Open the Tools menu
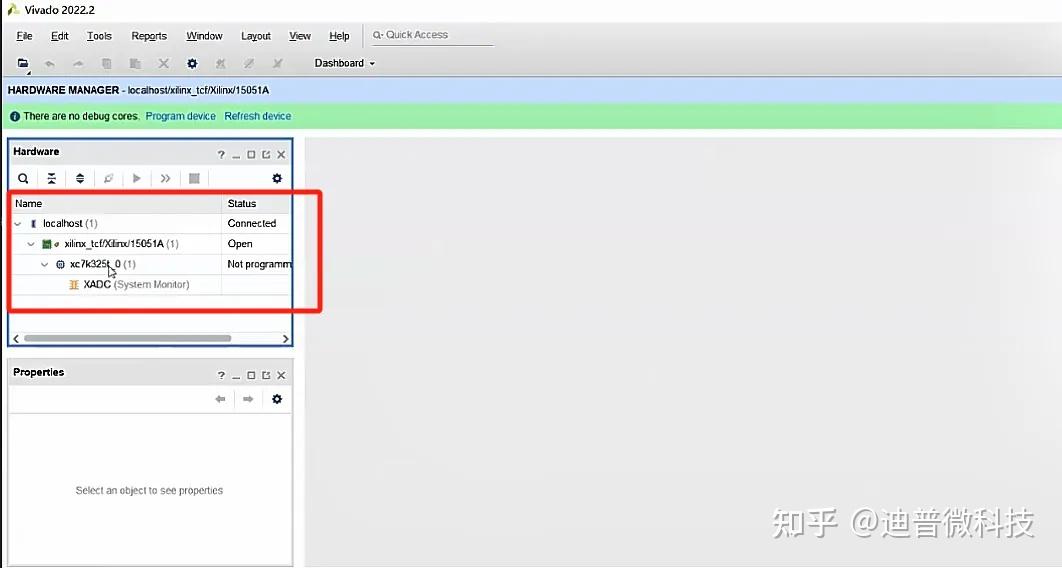The height and width of the screenshot is (568, 1062). tap(99, 36)
